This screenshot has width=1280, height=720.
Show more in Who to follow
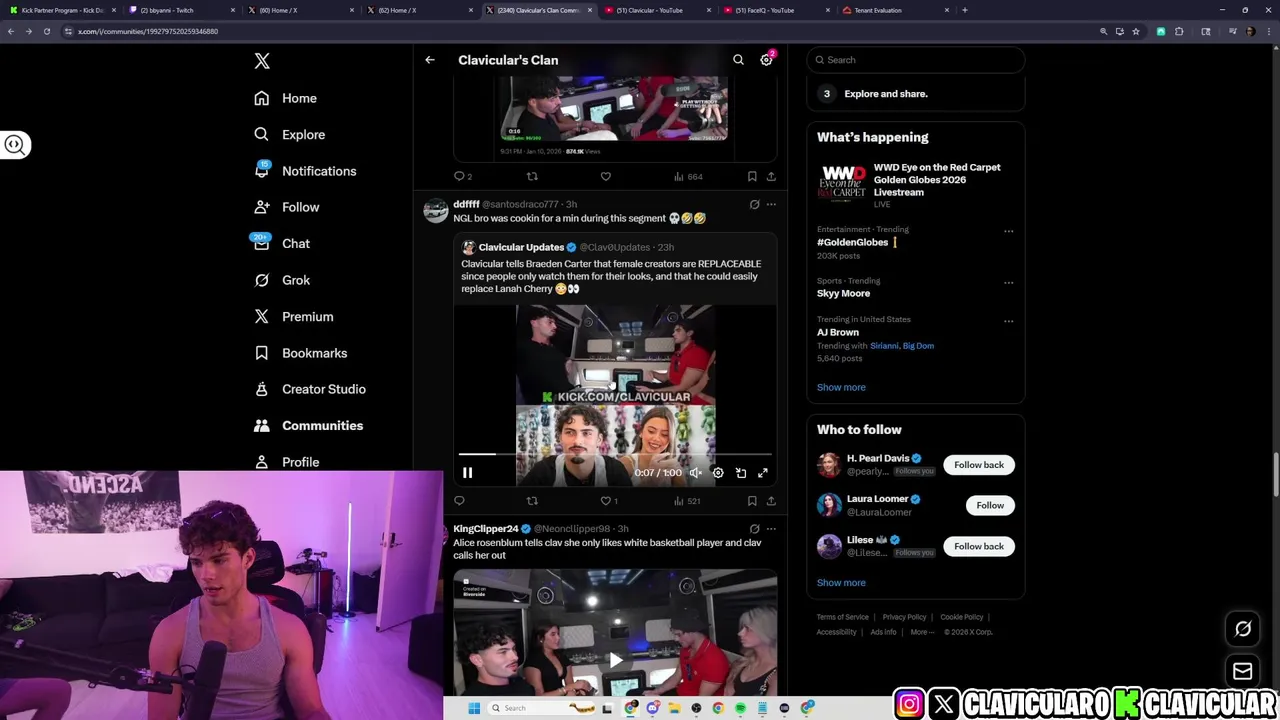click(841, 582)
